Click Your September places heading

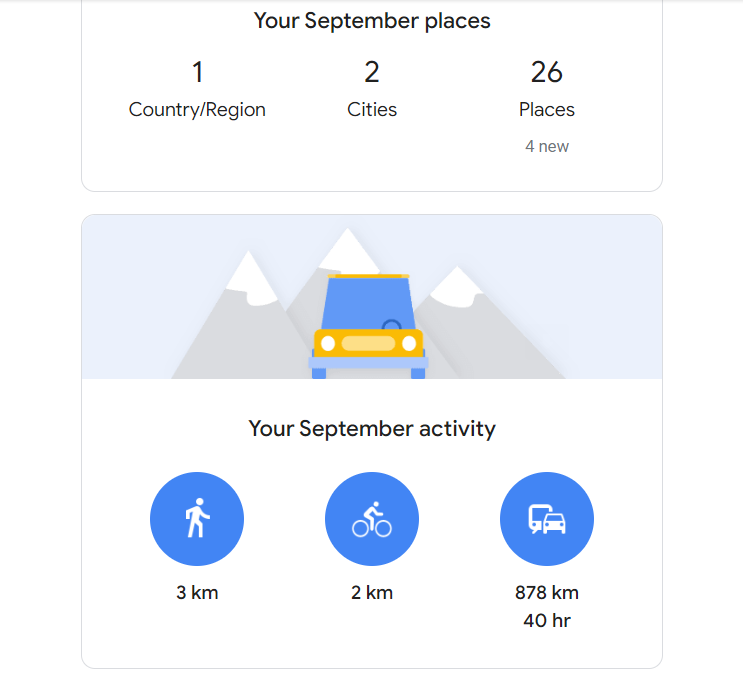click(372, 21)
